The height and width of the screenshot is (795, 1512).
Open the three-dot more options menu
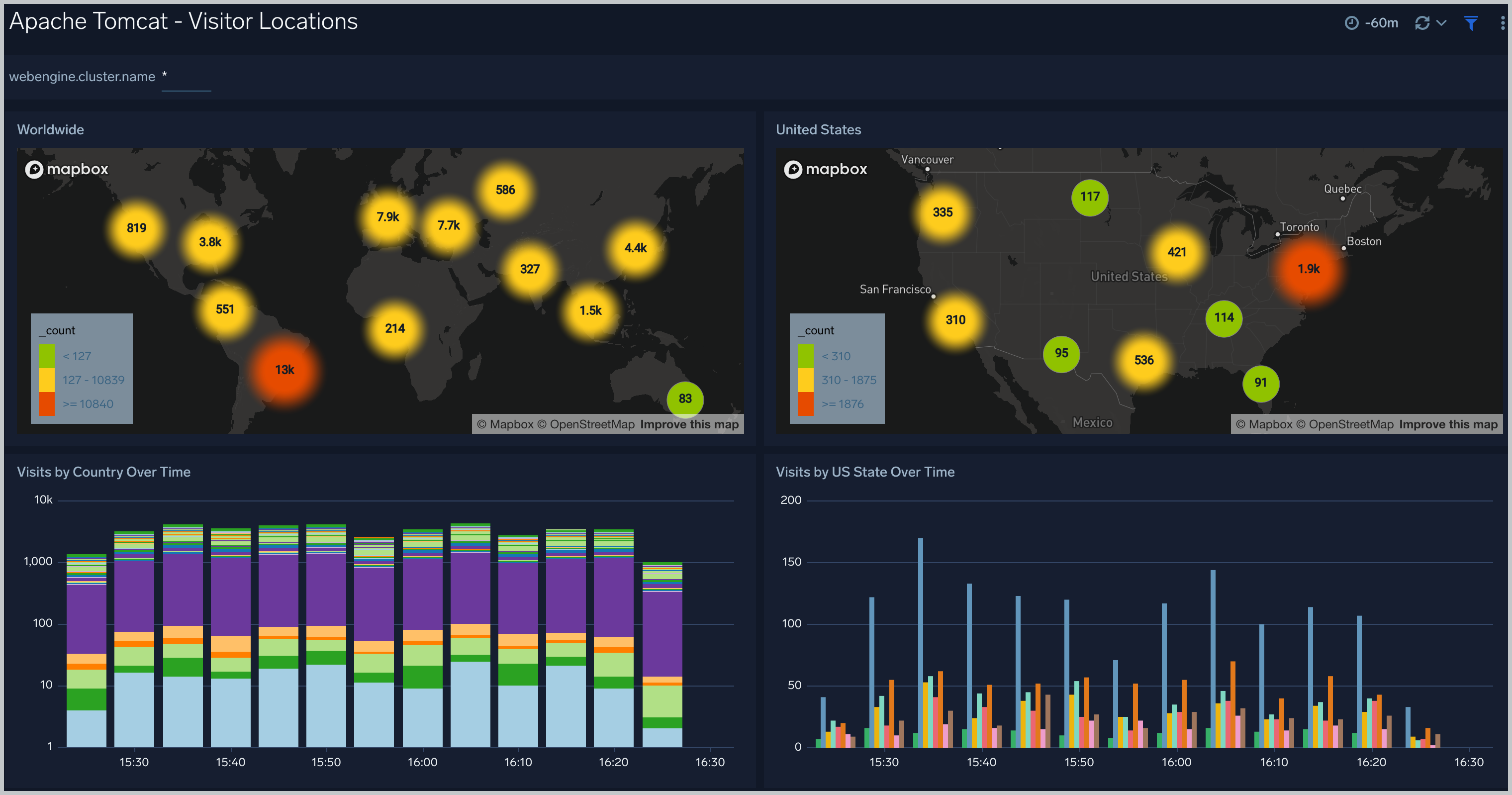[x=1502, y=23]
